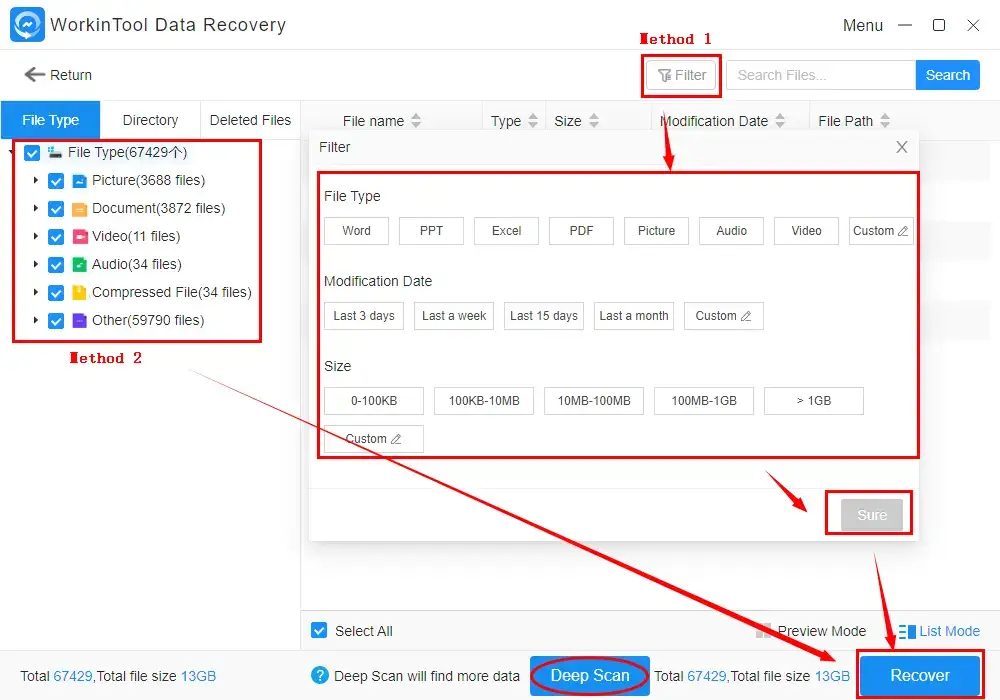Sort by Modification Date arrows
The width and height of the screenshot is (1000, 700).
[780, 120]
